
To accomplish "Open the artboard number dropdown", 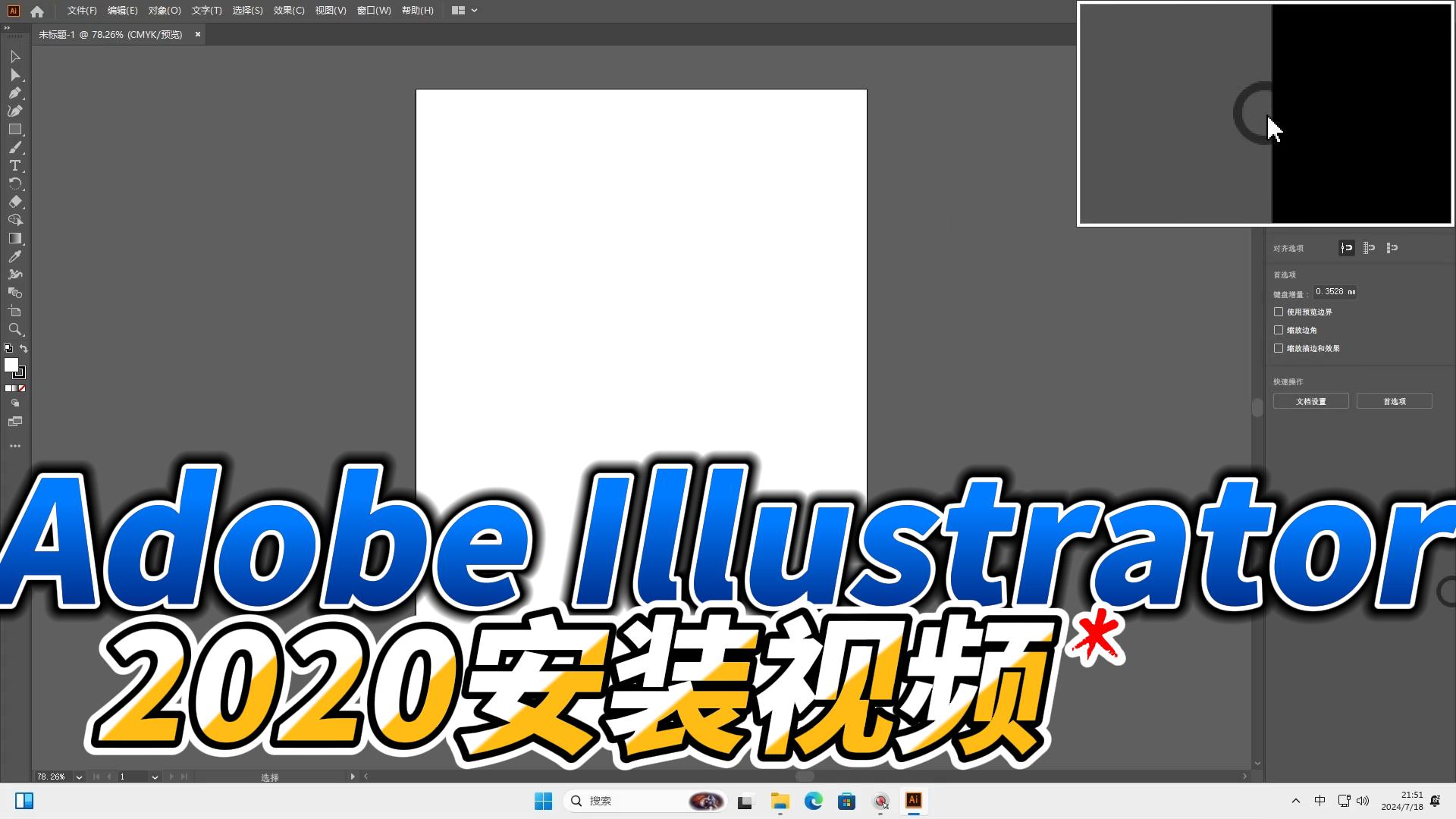I will tap(155, 777).
